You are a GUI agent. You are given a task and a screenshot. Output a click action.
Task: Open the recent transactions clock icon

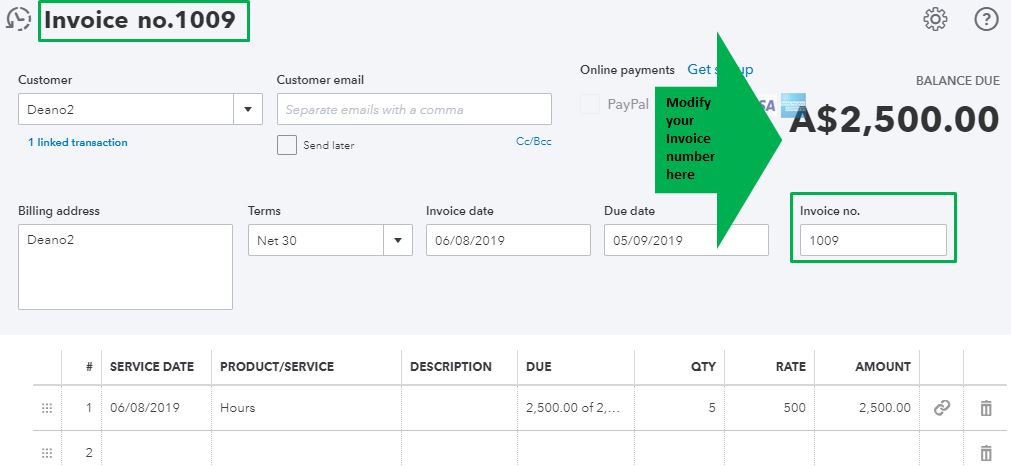pos(18,20)
